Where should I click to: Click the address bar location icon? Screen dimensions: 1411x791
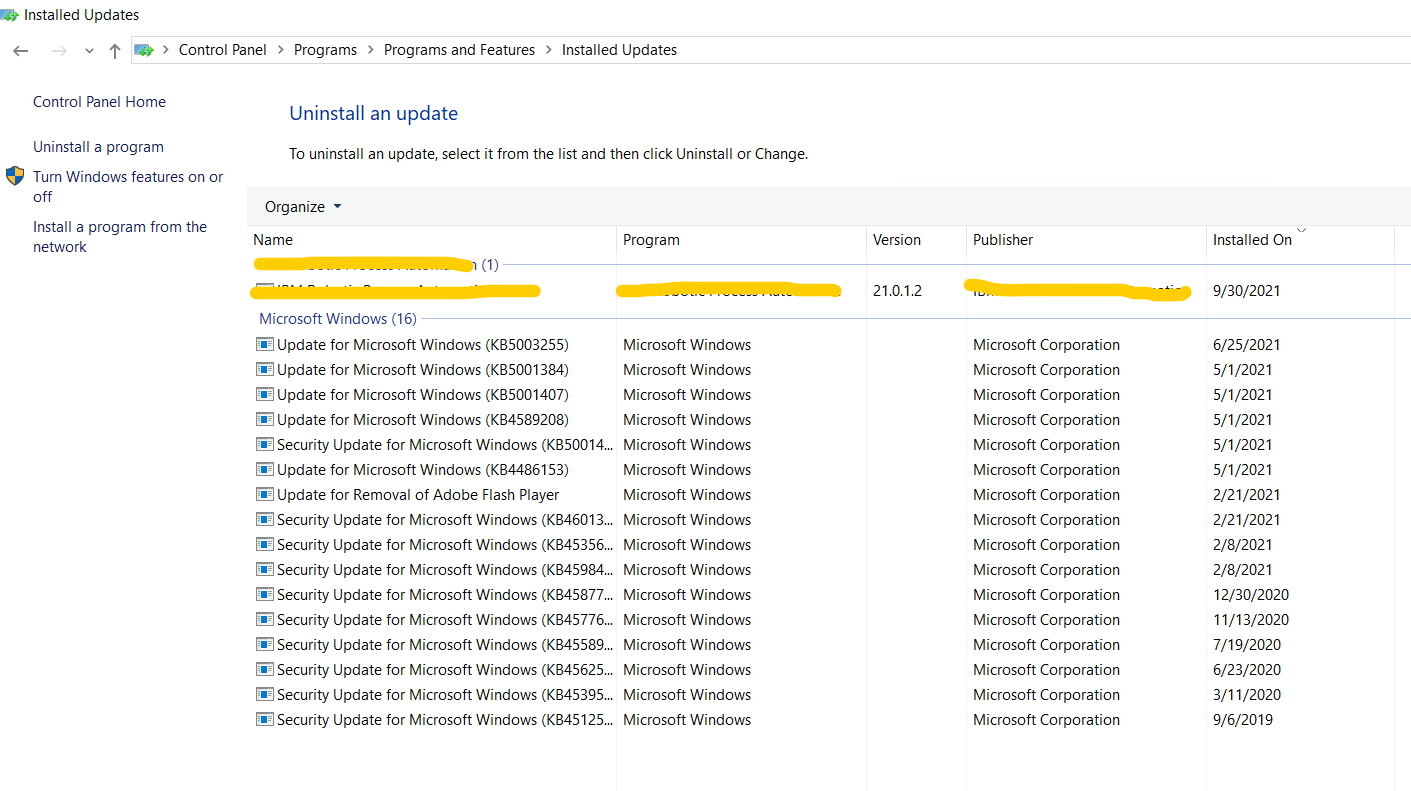[x=146, y=50]
